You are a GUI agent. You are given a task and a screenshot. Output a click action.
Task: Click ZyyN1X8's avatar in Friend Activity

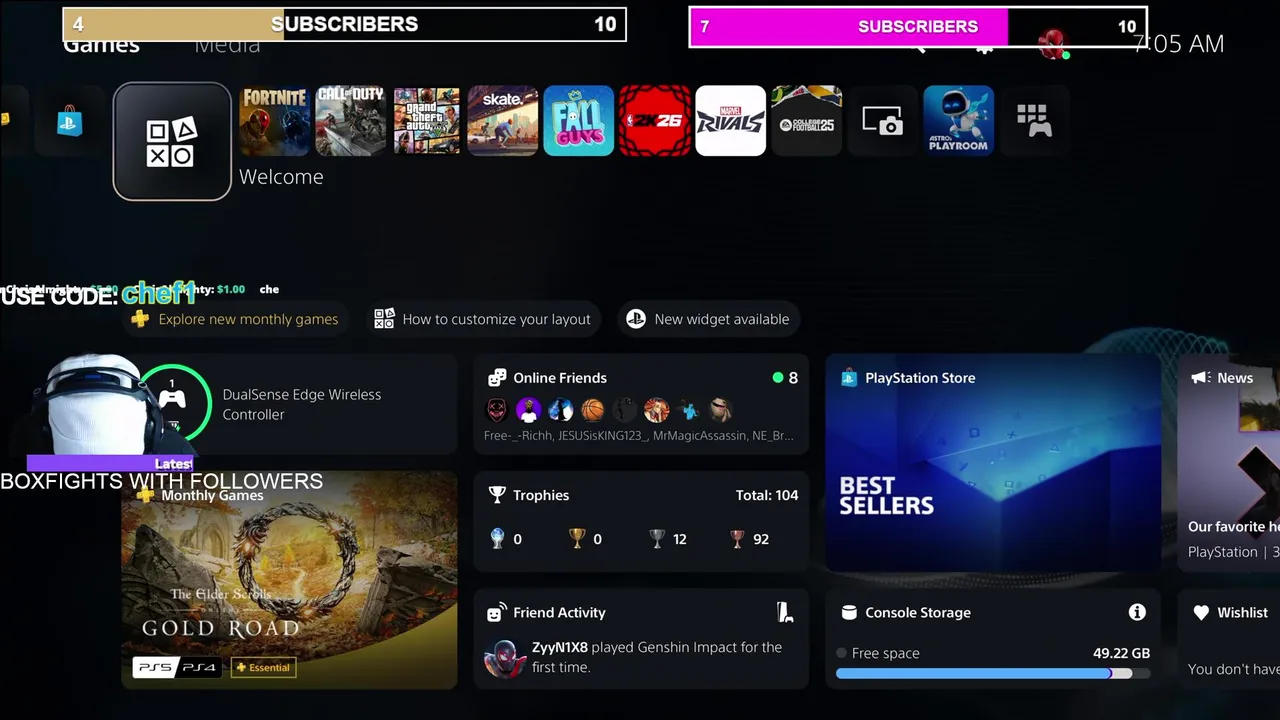click(x=505, y=657)
